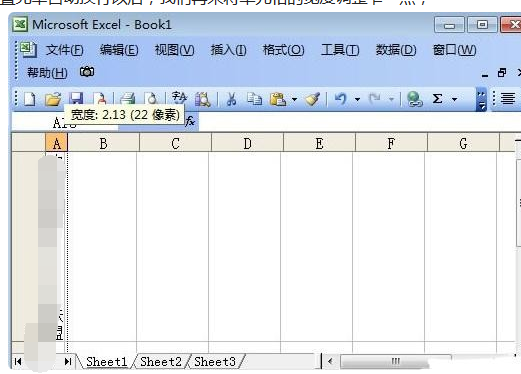This screenshot has width=521, height=374.
Task: Paste using the clipboard icon
Action: click(278, 99)
